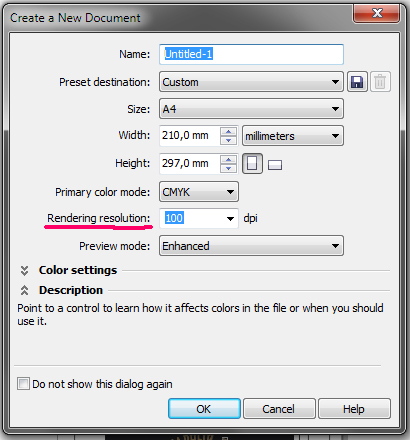Select portrait page orientation
The height and width of the screenshot is (440, 410).
click(x=252, y=163)
